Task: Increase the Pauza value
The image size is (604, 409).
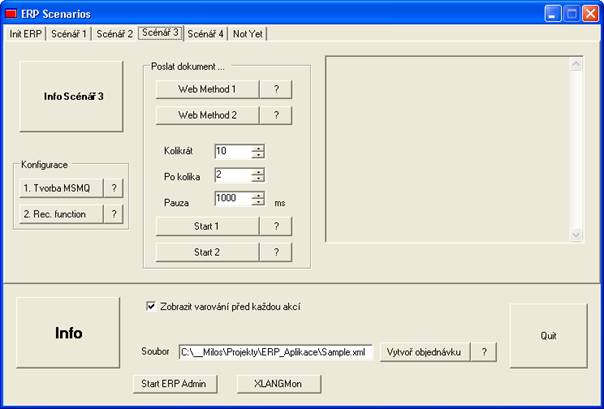Action: click(x=258, y=196)
